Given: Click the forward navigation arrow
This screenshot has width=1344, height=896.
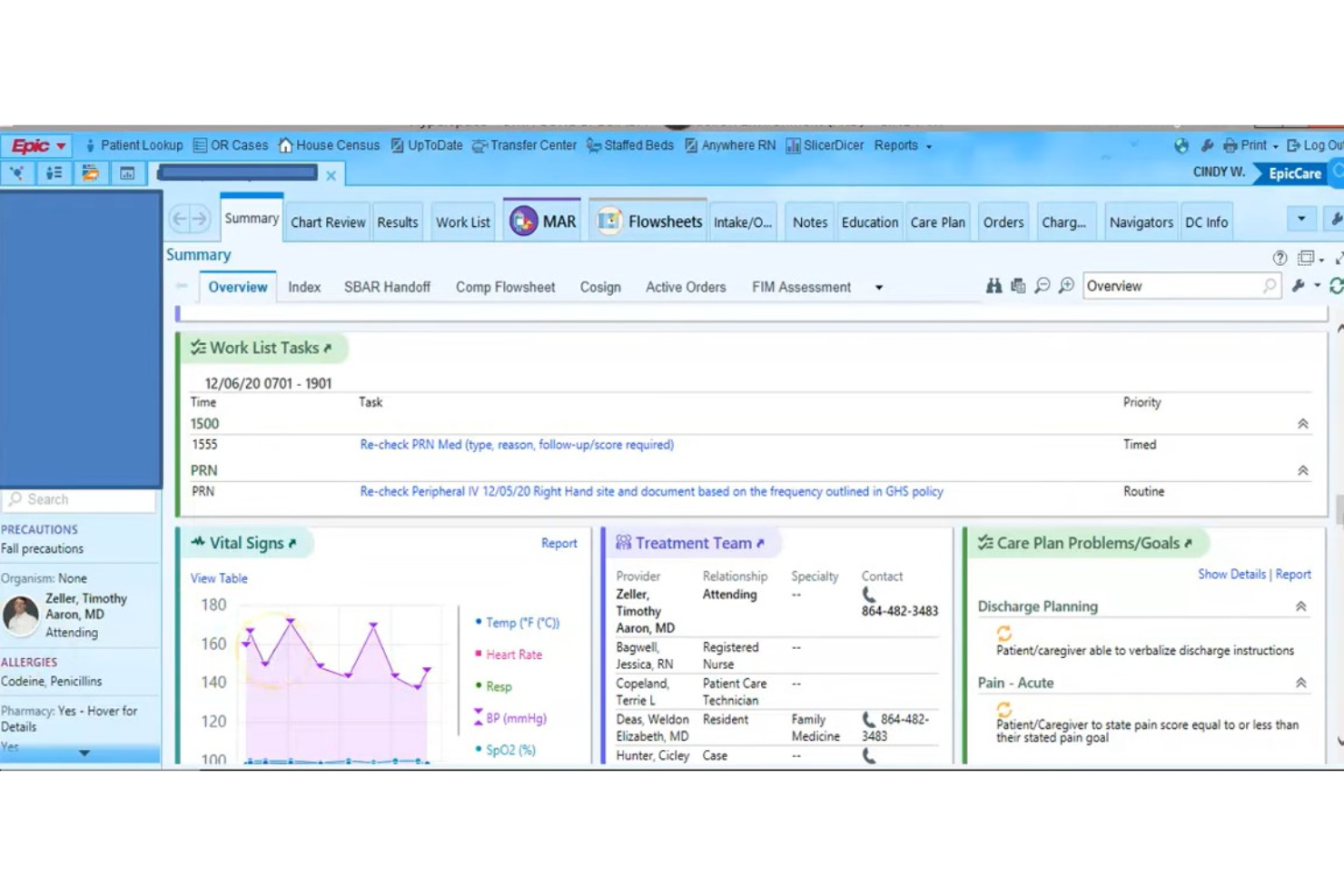Looking at the screenshot, I should coord(200,218).
